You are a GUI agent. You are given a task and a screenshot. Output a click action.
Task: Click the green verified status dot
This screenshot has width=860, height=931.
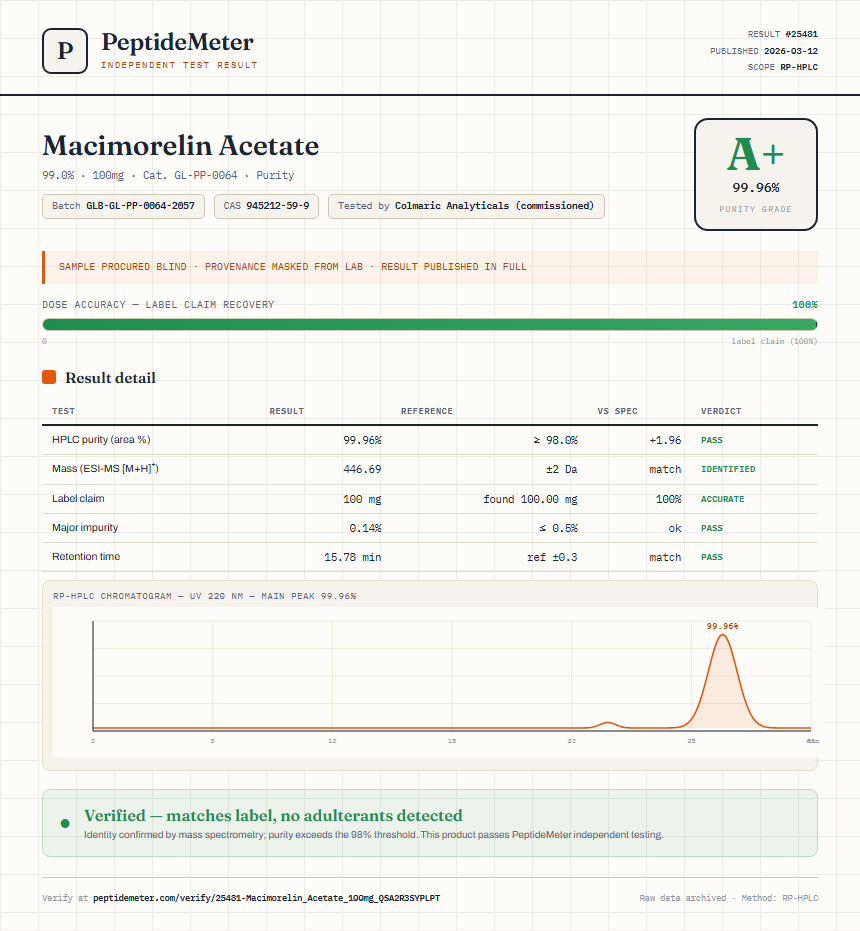coord(65,823)
